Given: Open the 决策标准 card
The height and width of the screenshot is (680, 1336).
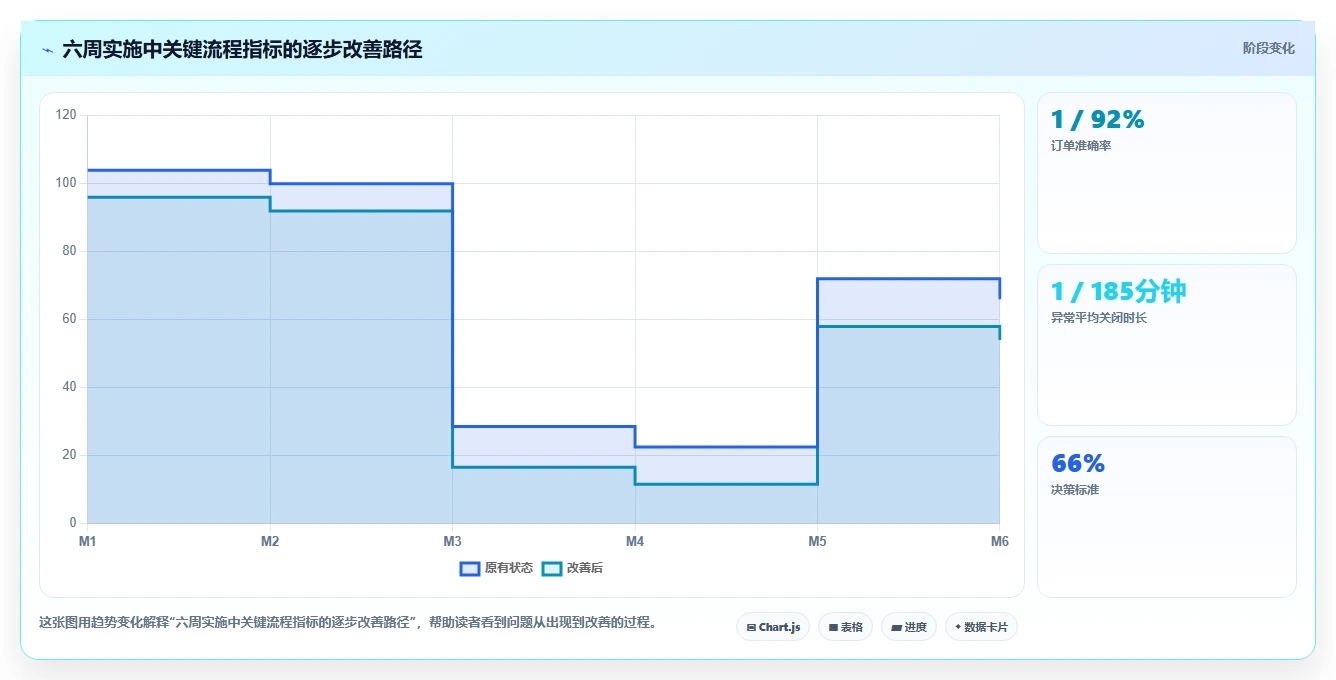Looking at the screenshot, I should tap(1167, 517).
